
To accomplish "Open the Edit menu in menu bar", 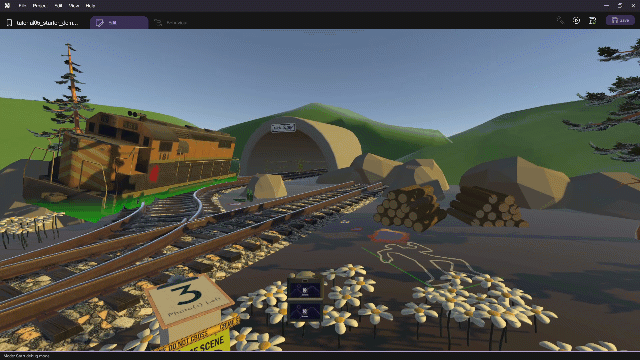I will 58,6.
